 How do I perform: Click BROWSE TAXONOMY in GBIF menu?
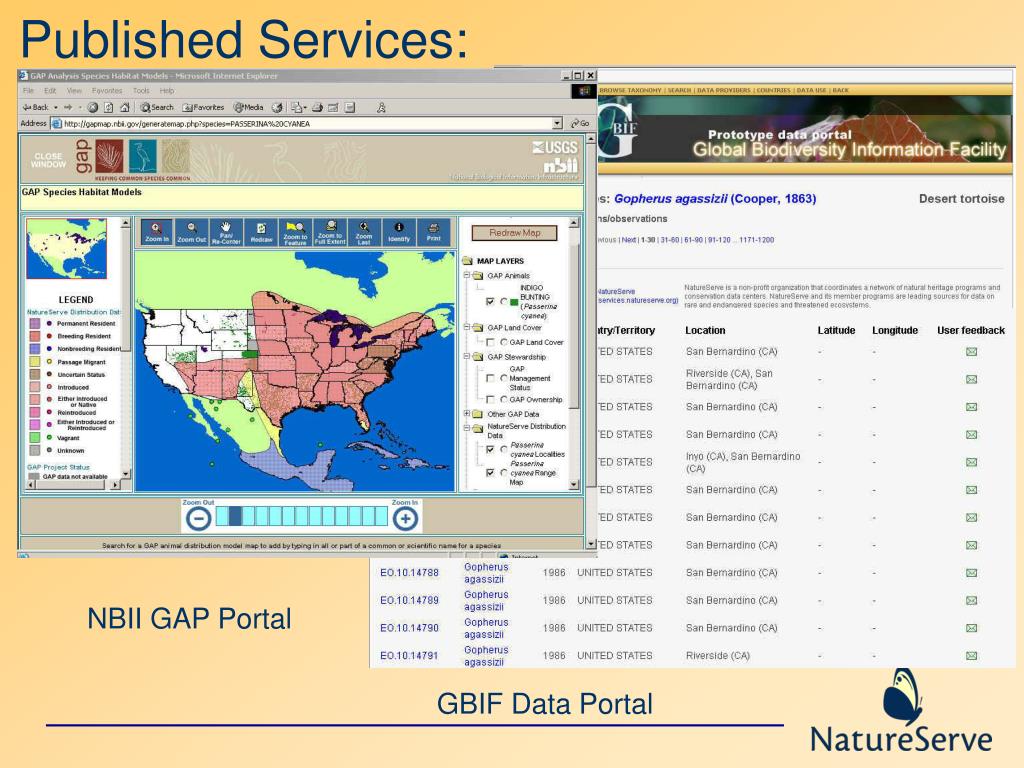point(630,90)
